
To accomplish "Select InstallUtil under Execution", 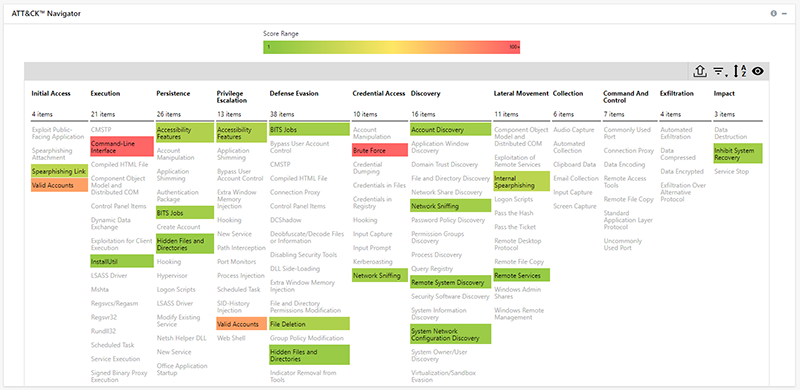I will click(122, 261).
